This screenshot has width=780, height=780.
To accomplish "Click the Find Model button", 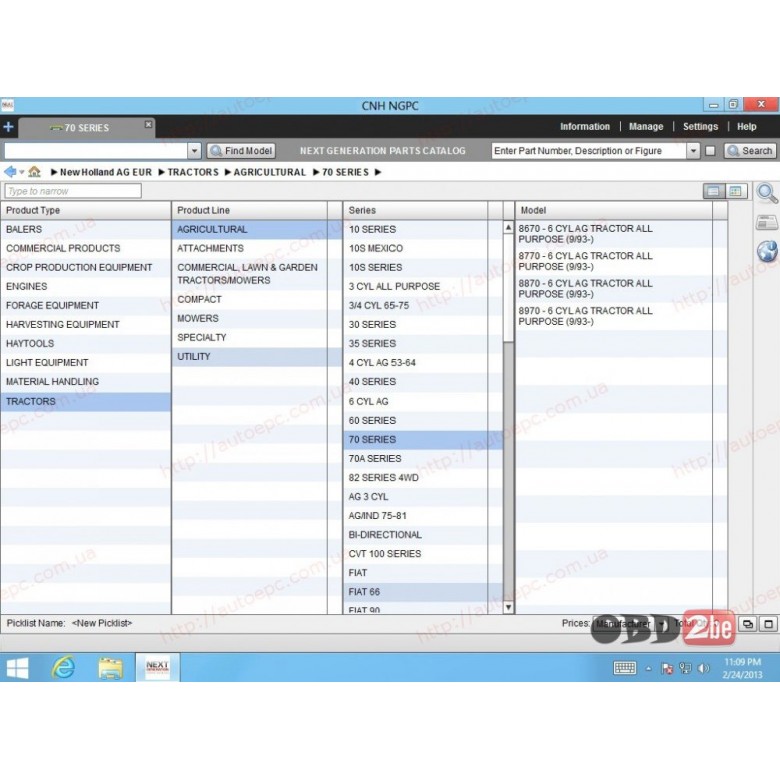I will pyautogui.click(x=241, y=151).
